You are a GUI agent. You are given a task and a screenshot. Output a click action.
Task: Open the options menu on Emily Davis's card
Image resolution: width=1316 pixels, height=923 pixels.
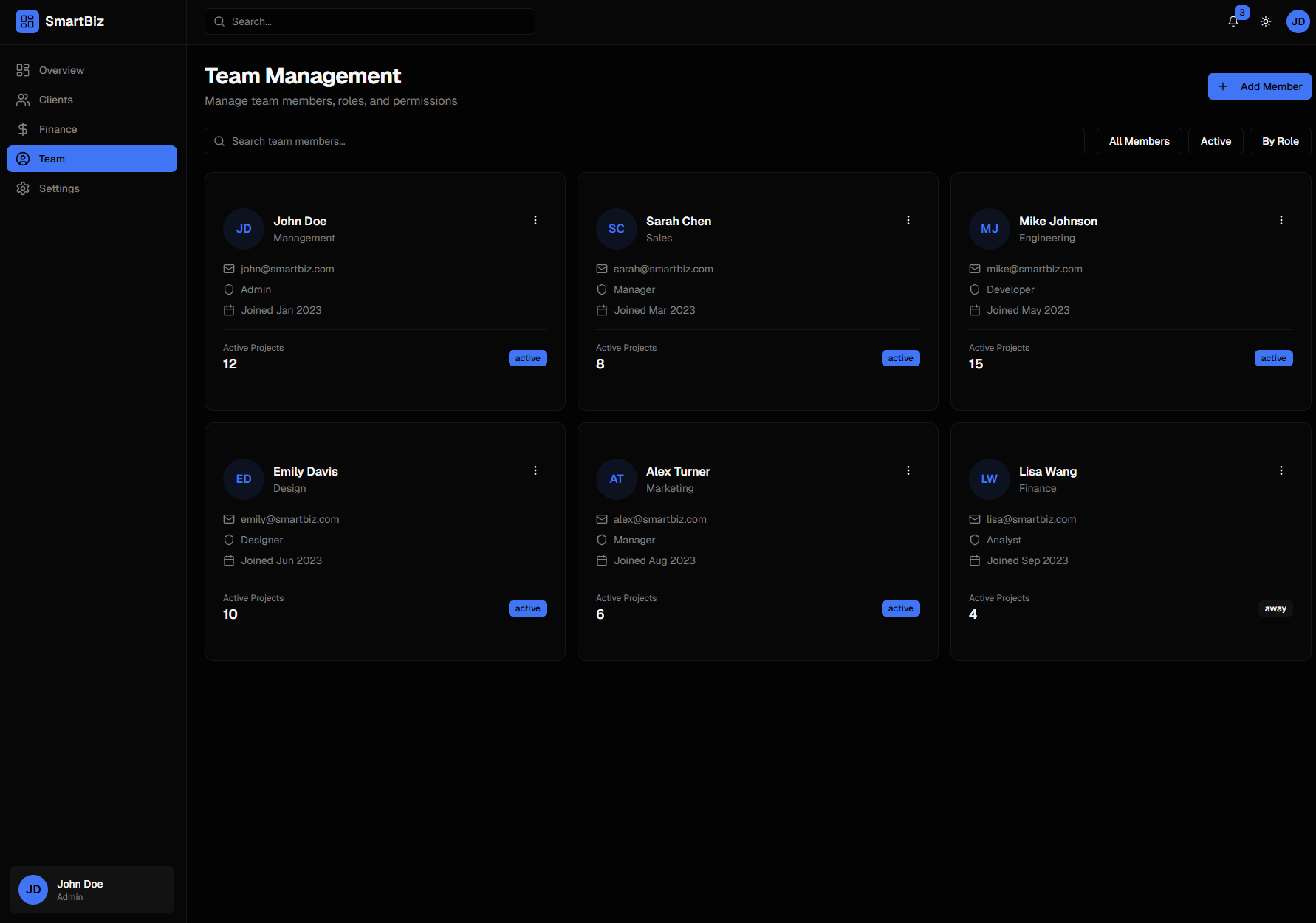click(535, 470)
